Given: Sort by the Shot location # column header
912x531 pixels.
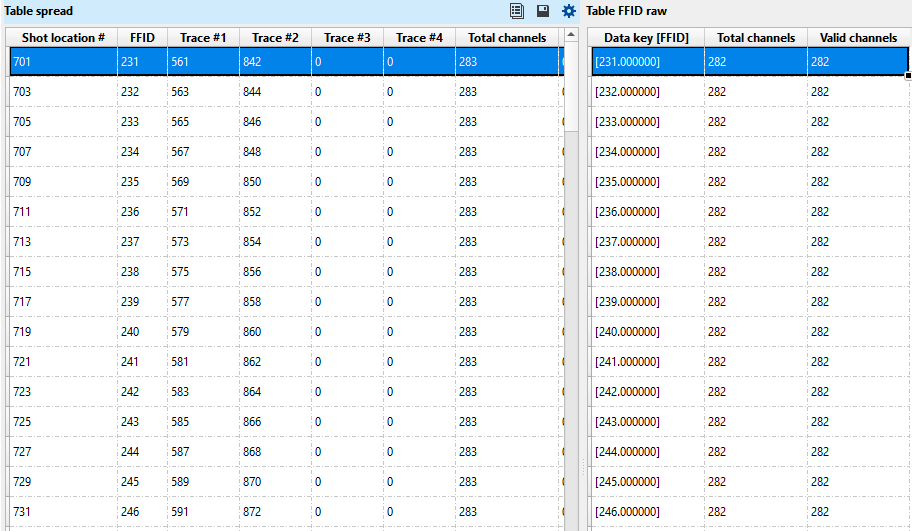Looking at the screenshot, I should pos(63,38).
